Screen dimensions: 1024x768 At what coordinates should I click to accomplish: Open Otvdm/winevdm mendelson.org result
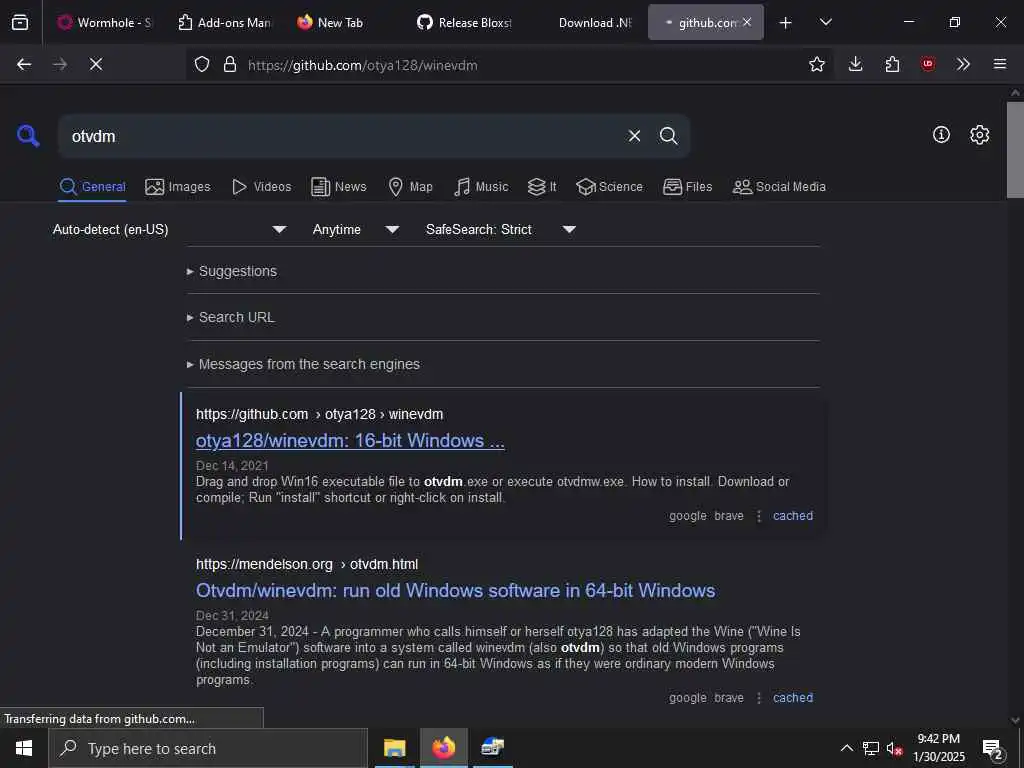point(455,590)
